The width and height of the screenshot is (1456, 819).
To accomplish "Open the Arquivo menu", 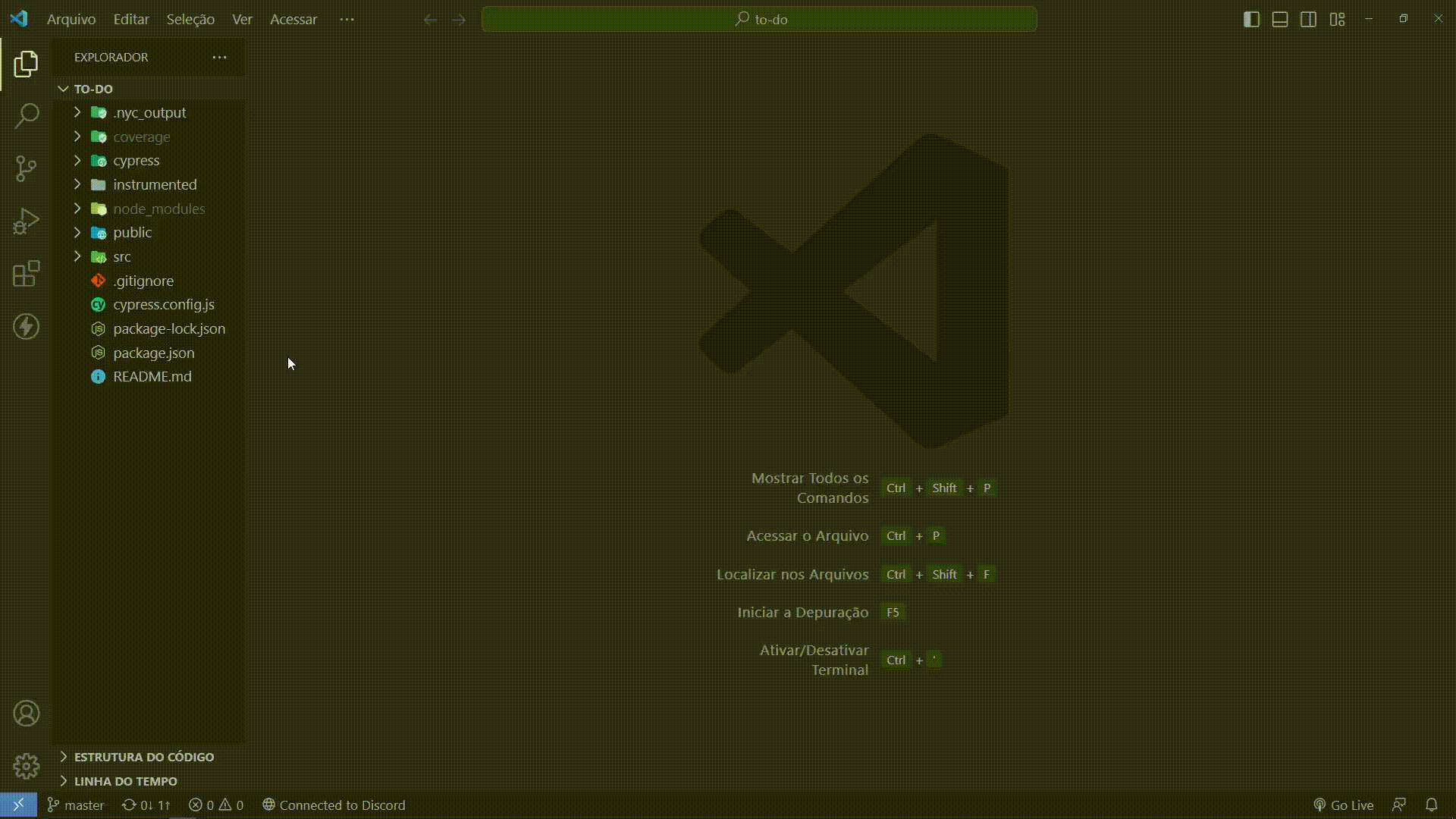I will pos(71,20).
